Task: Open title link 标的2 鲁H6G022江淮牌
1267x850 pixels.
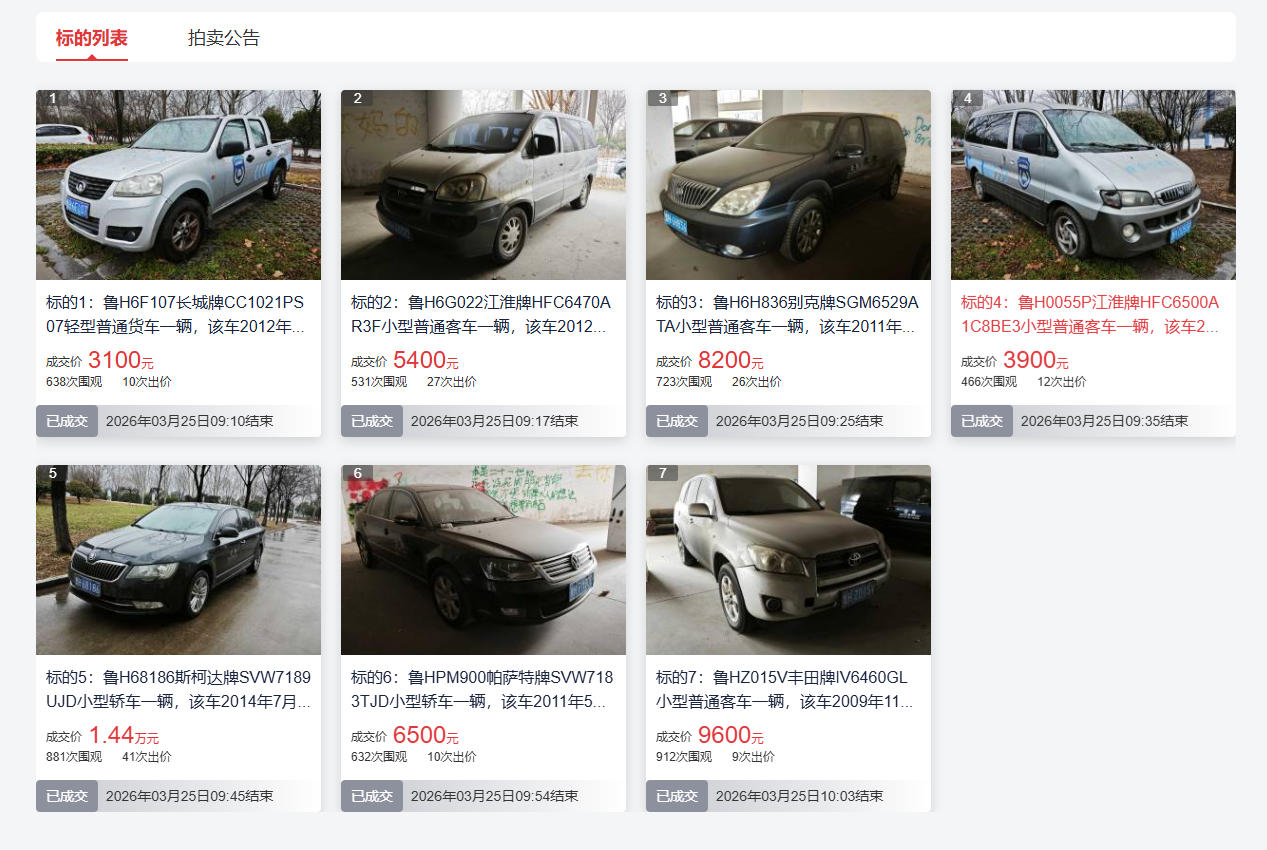Action: point(483,314)
